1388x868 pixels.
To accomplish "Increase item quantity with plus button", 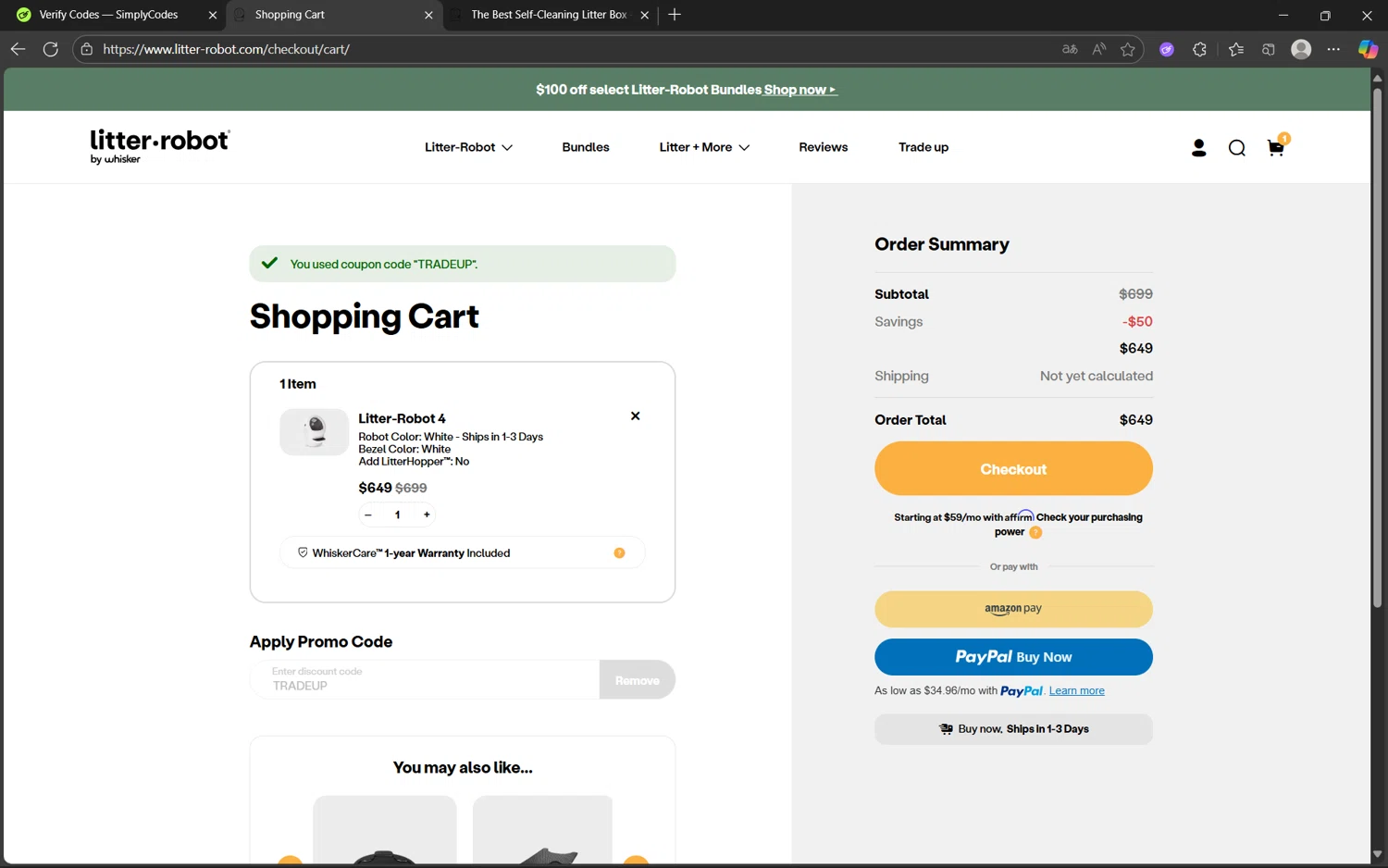I will tap(427, 515).
